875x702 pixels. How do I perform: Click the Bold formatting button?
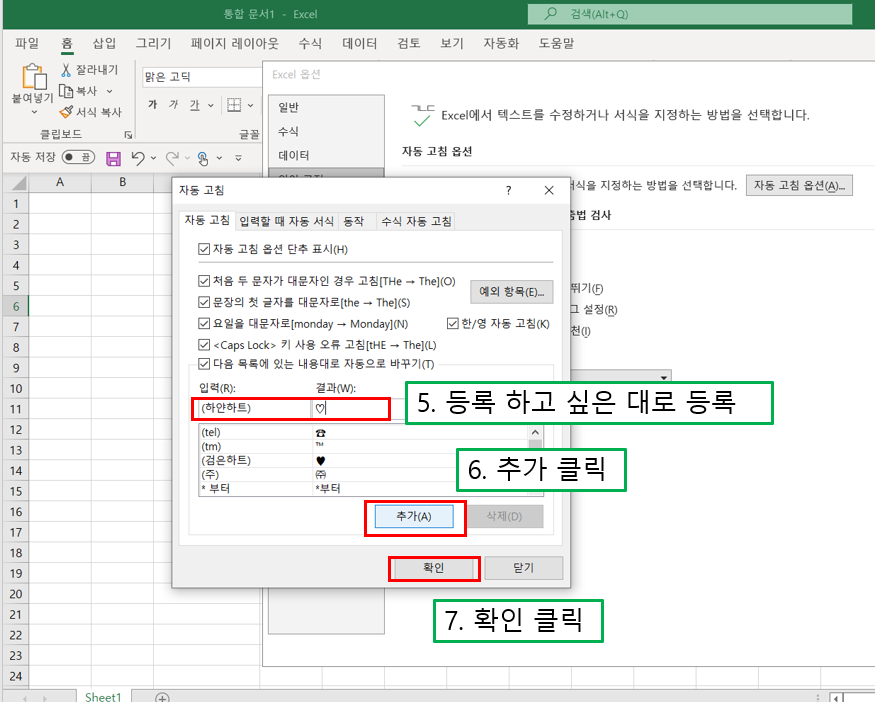[x=152, y=104]
